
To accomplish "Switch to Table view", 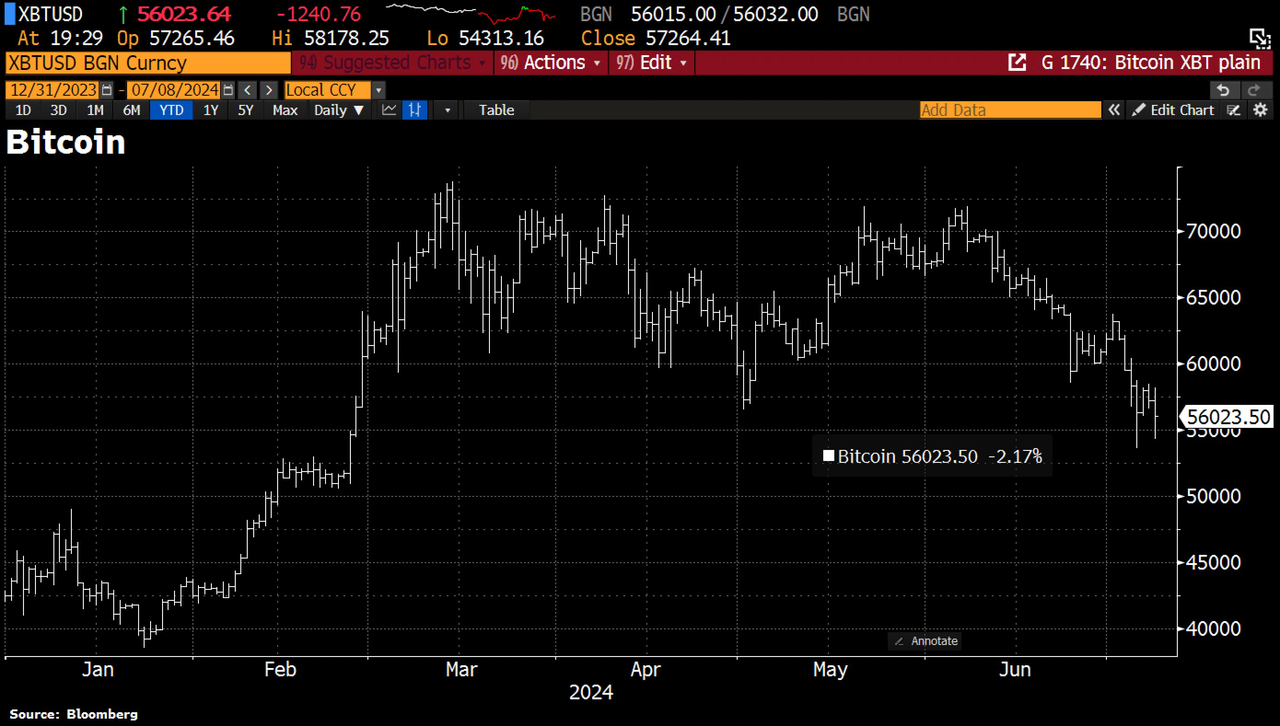I will tap(496, 110).
